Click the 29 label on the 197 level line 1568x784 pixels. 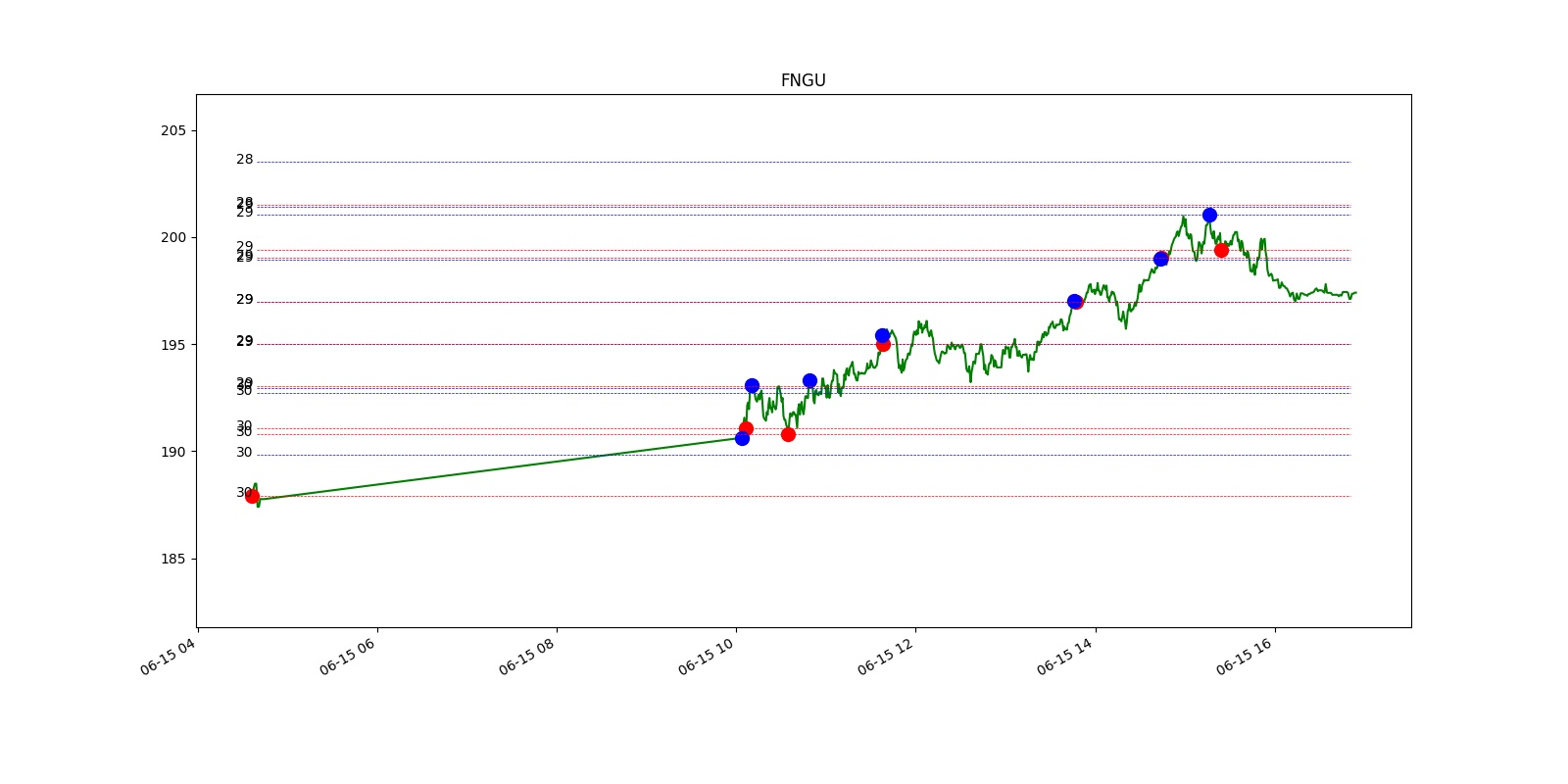[x=244, y=300]
